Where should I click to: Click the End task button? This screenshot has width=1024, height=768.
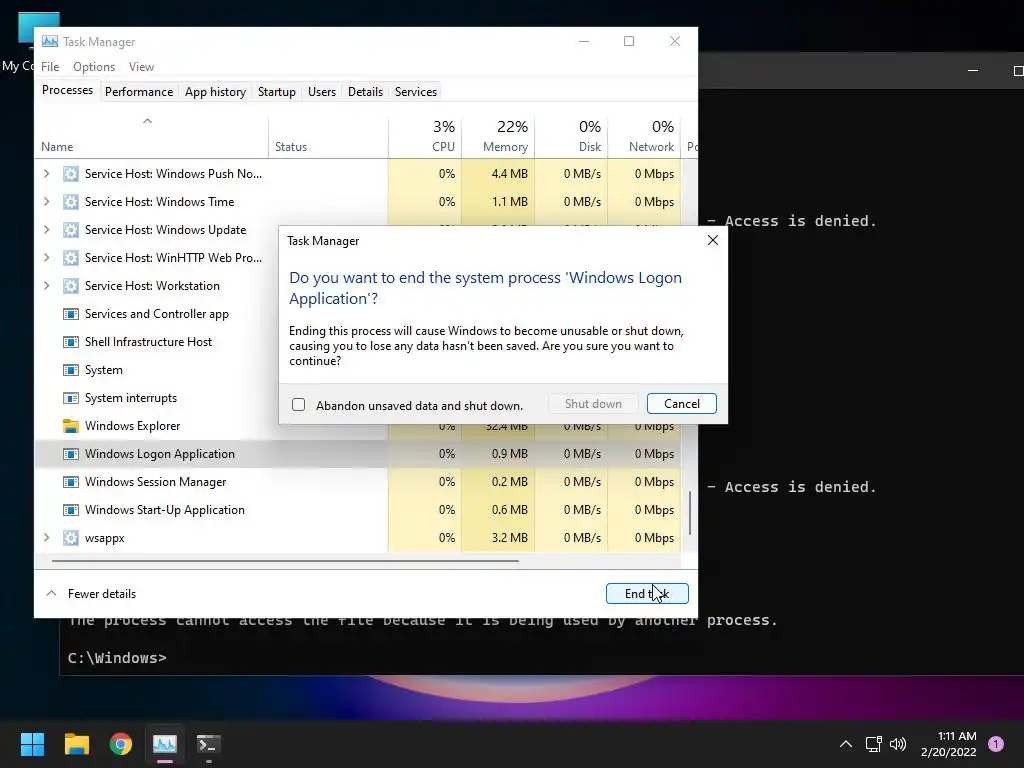coord(647,594)
